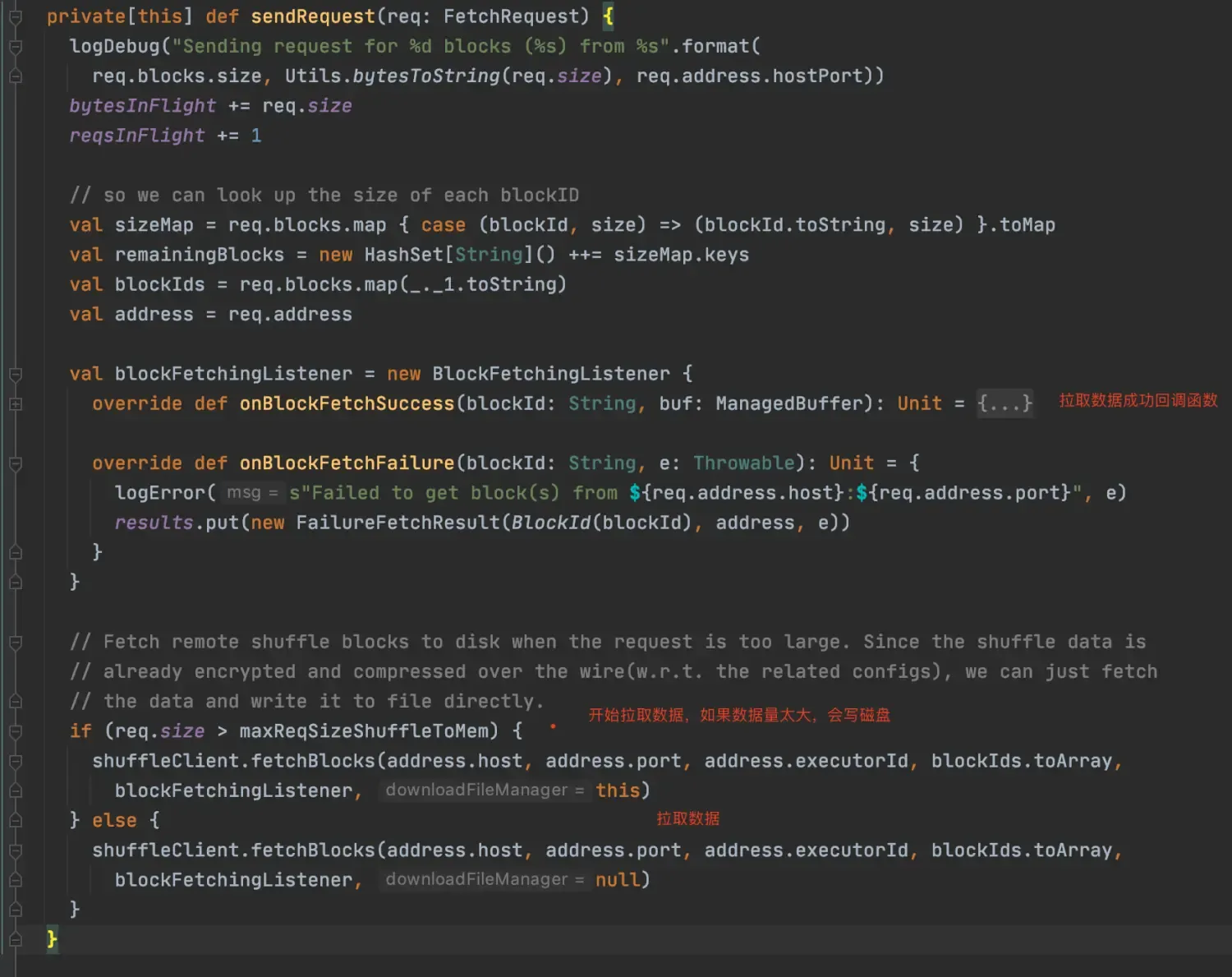The width and height of the screenshot is (1232, 977).
Task: Collapse the blockFetchingListener declaration fold marker
Action: 15,375
